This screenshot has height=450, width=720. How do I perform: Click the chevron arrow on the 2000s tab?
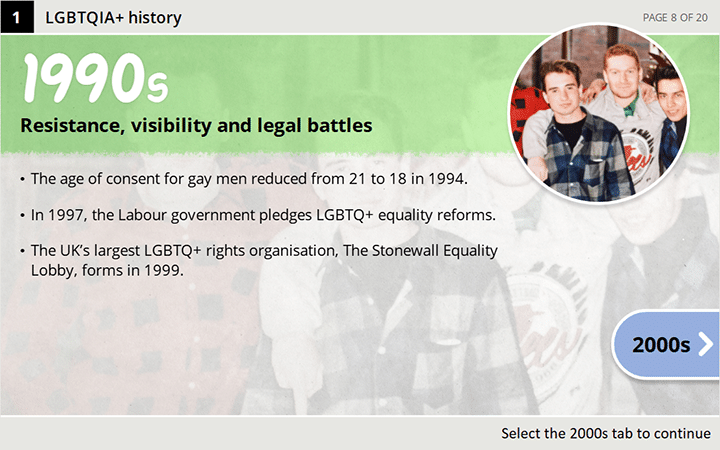pyautogui.click(x=705, y=345)
